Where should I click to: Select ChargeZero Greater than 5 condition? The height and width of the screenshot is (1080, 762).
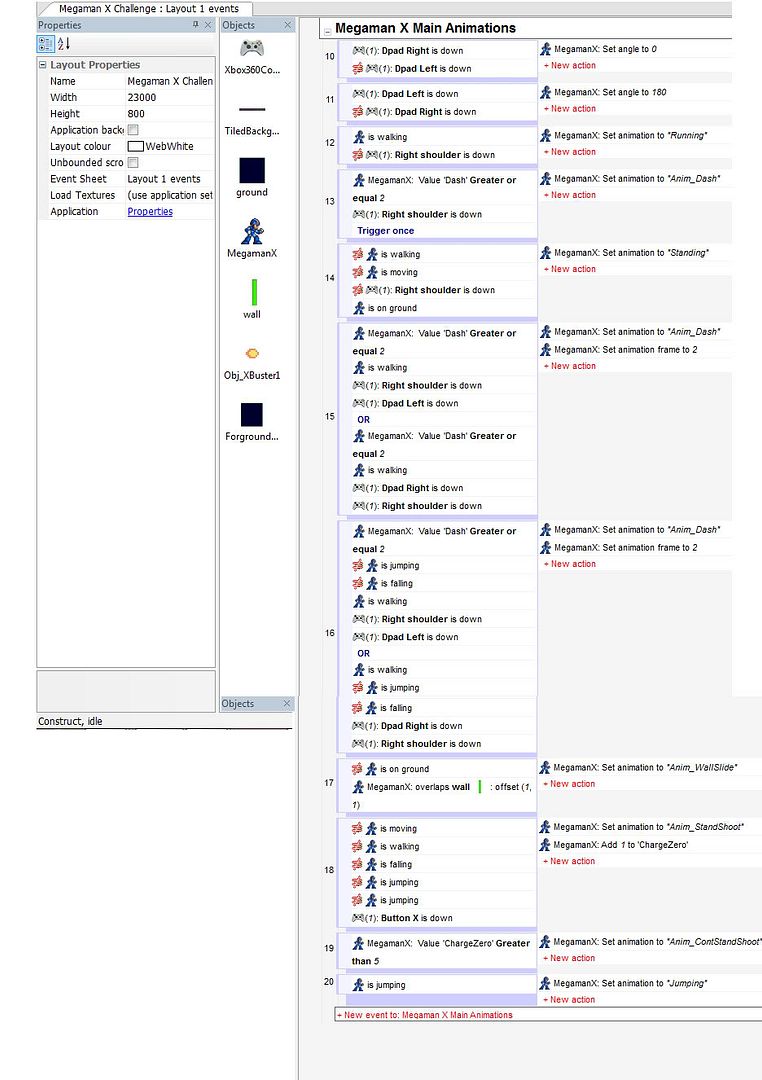[441, 952]
